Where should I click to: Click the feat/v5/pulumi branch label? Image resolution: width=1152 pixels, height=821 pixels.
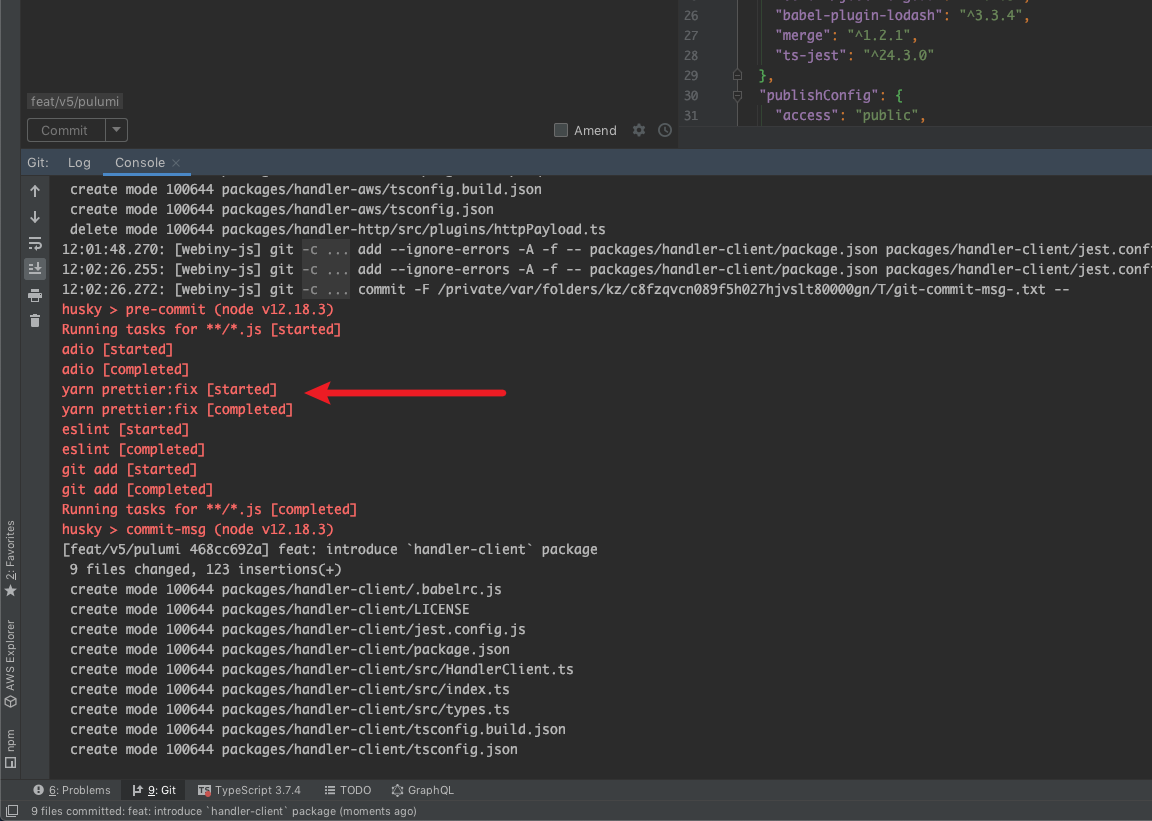[75, 101]
